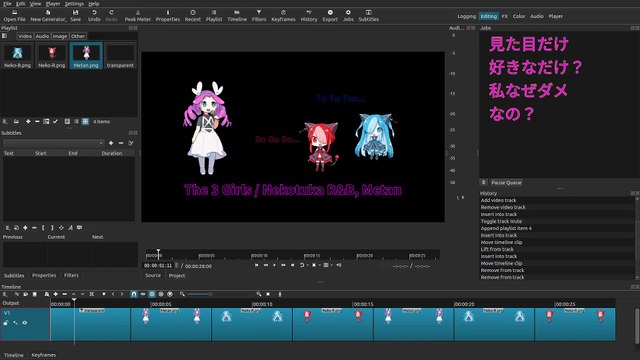
Task: Toggle ripple all tracks in timeline toolbar
Action: [160, 294]
